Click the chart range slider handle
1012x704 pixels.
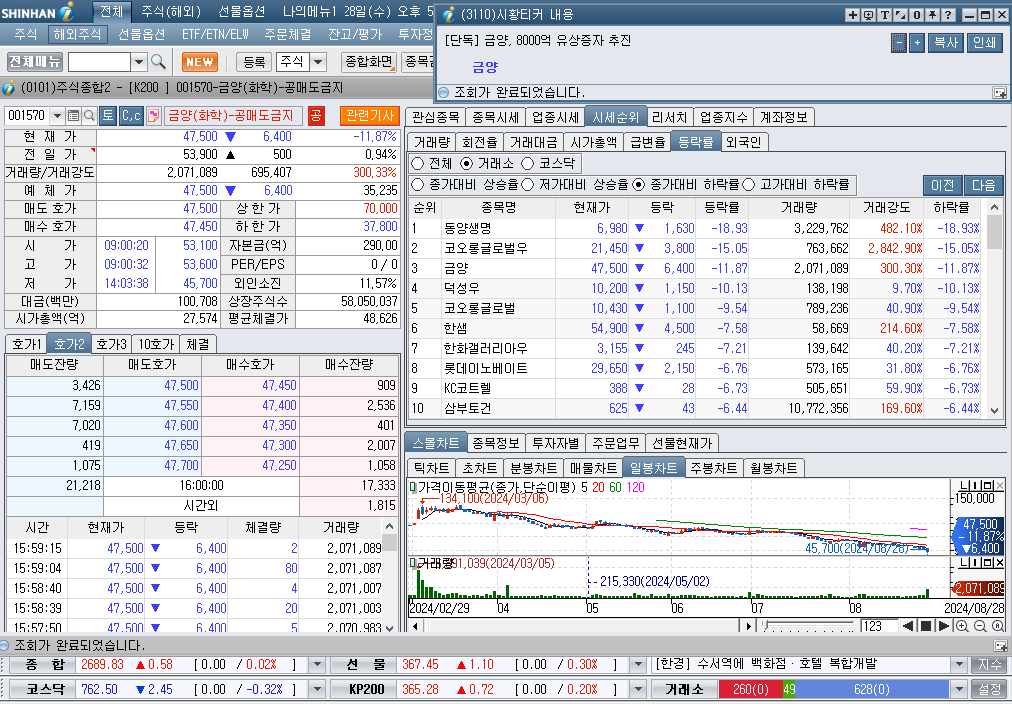pyautogui.click(x=764, y=625)
